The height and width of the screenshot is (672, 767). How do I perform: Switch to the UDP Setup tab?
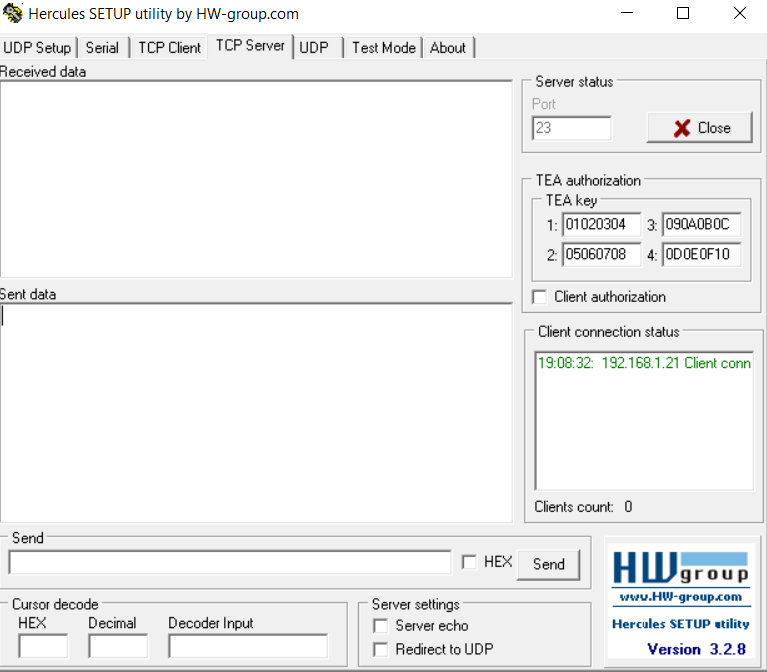point(38,48)
